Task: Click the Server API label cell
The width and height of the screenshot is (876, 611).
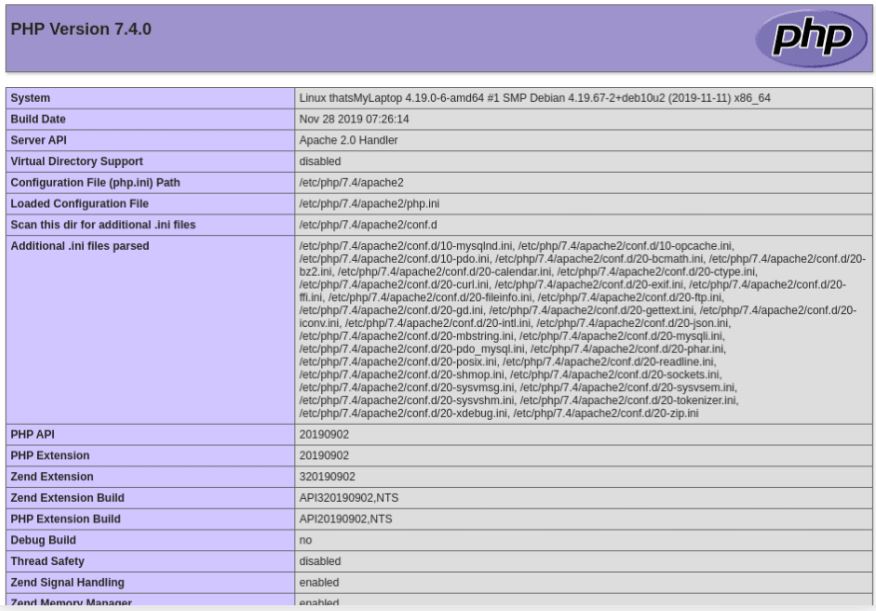Action: pyautogui.click(x=41, y=140)
